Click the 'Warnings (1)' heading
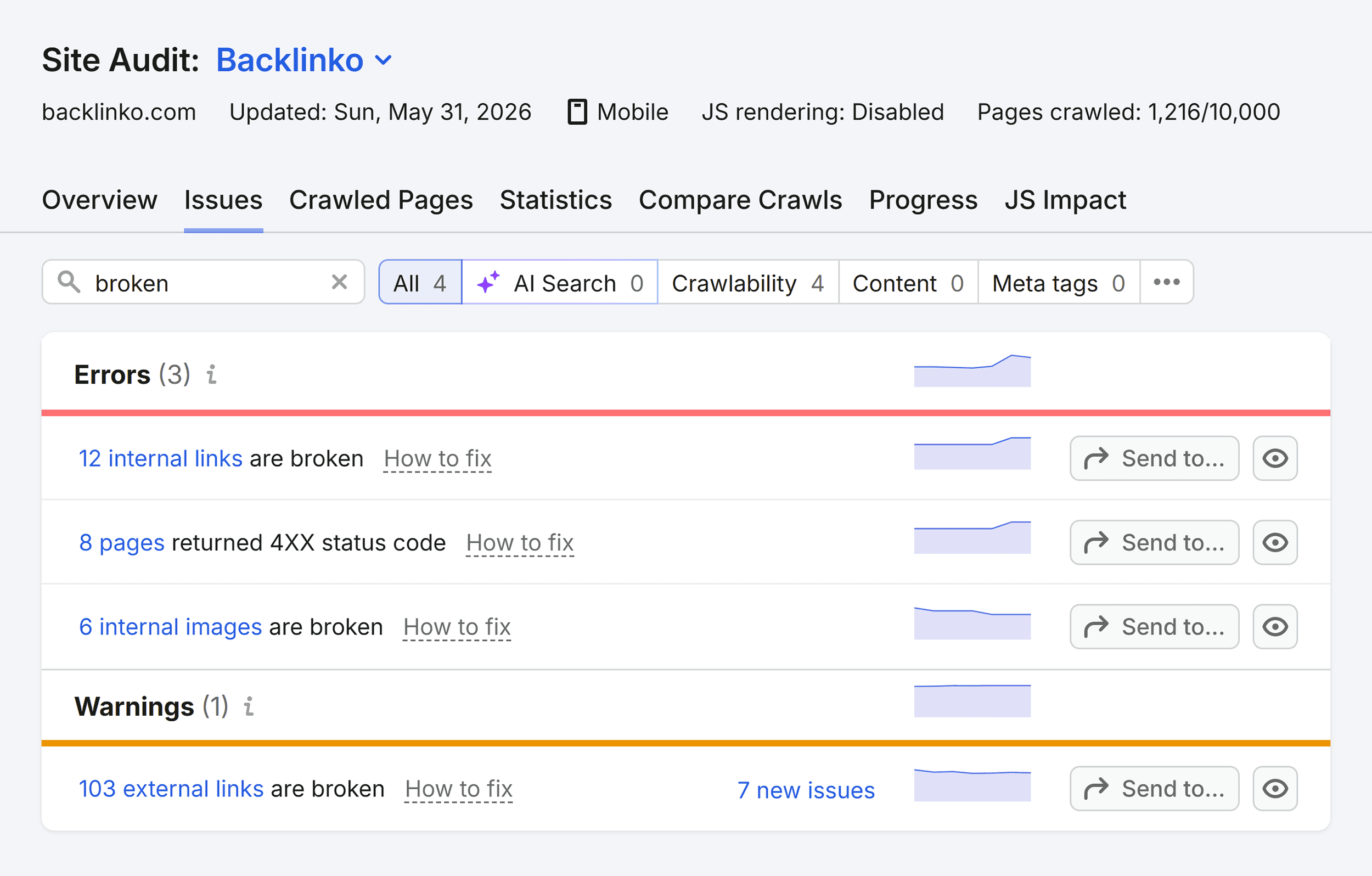Image resolution: width=1372 pixels, height=876 pixels. point(151,706)
